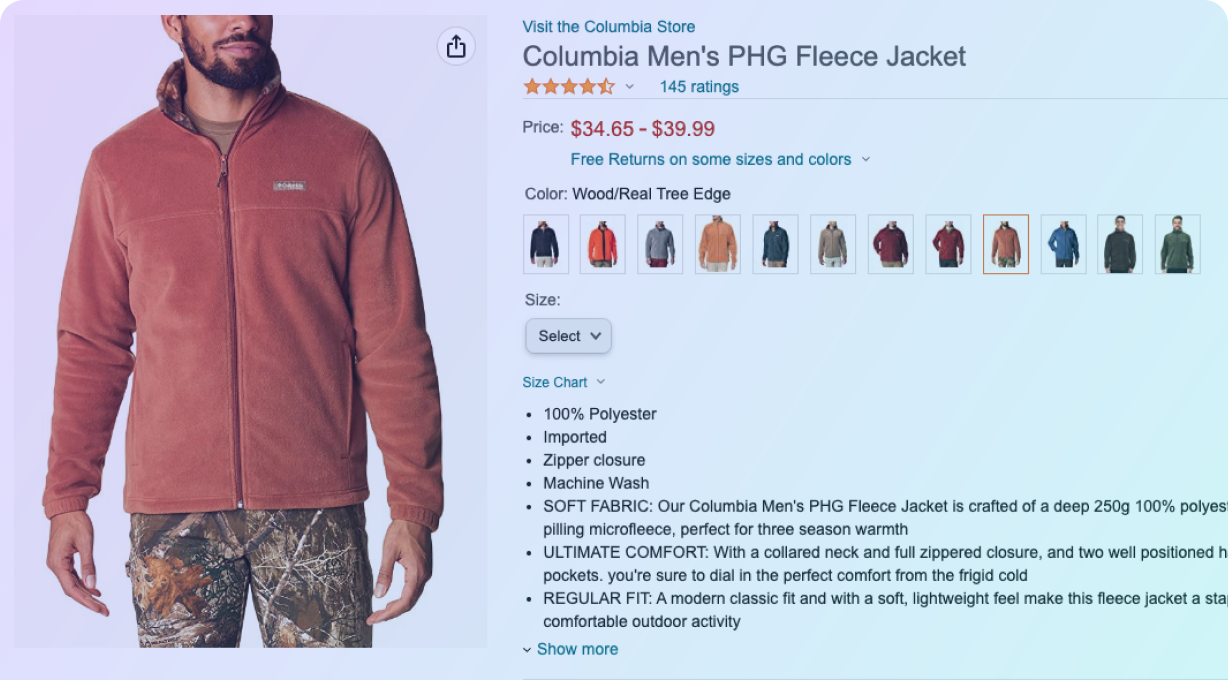
Task: Open the star rating breakdown chevron
Action: pyautogui.click(x=630, y=87)
